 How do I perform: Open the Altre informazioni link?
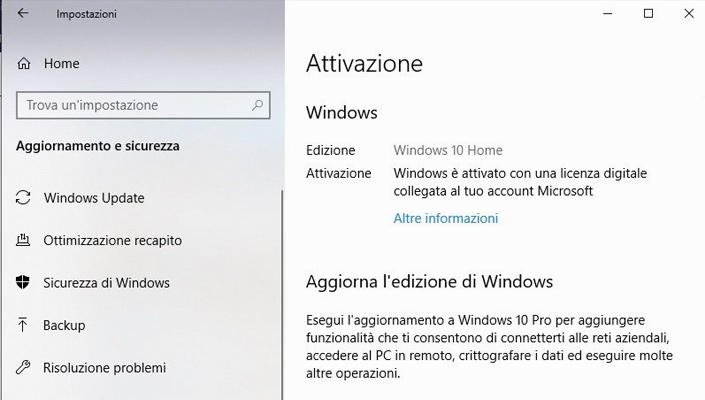445,218
